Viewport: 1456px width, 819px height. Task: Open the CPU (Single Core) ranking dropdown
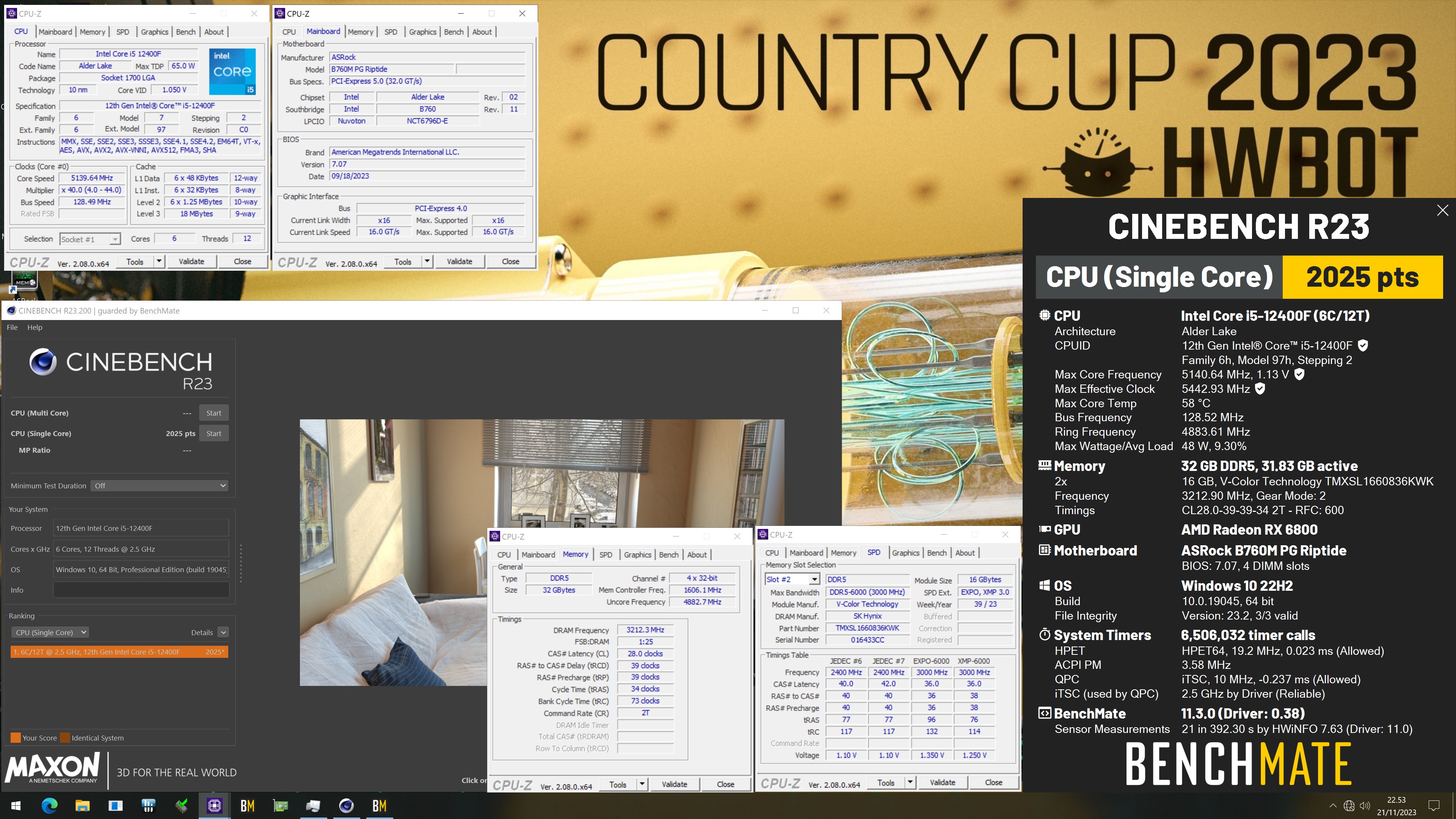coord(51,632)
